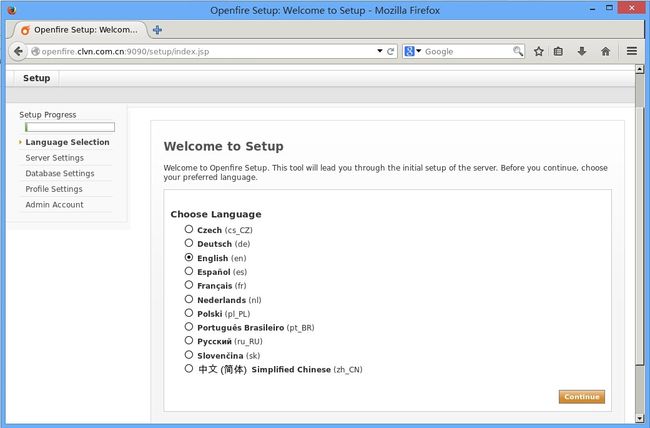Click Admin Account in sidebar
Screen dimensions: 650x428
click(54, 204)
